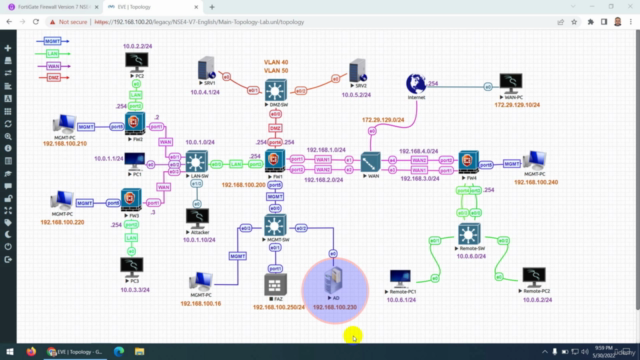This screenshot has height=360, width=640.
Task: Open Add an object plus icon in sidebar
Action: pyautogui.click(x=8, y=48)
